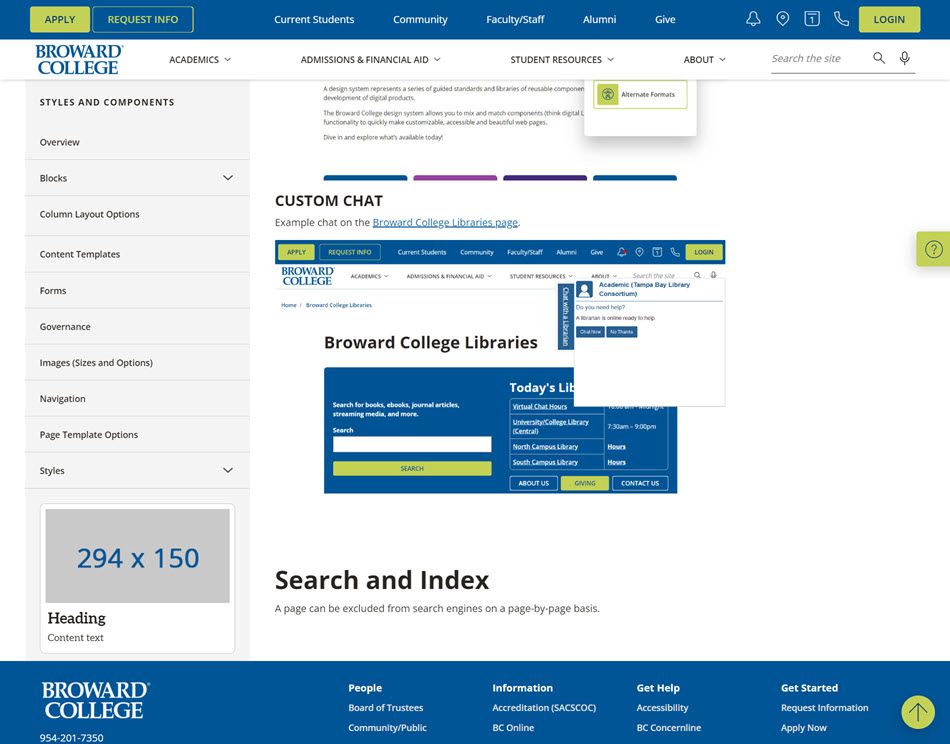Expand Admissions & Financial Aid menu
Screen dimensions: 950x744
(371, 59)
